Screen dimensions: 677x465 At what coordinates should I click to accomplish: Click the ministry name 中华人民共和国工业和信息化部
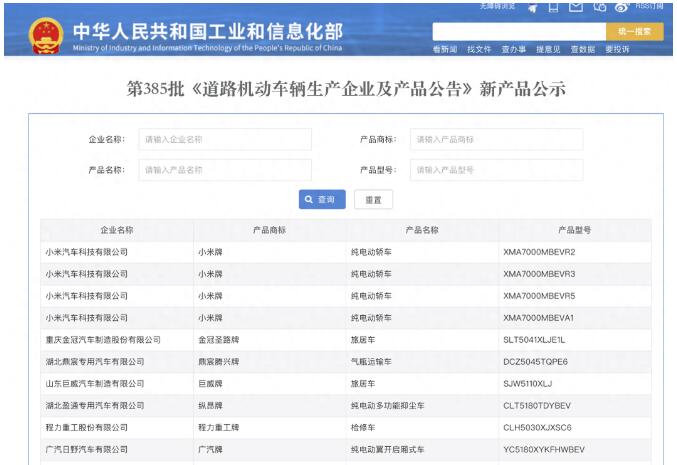(208, 31)
